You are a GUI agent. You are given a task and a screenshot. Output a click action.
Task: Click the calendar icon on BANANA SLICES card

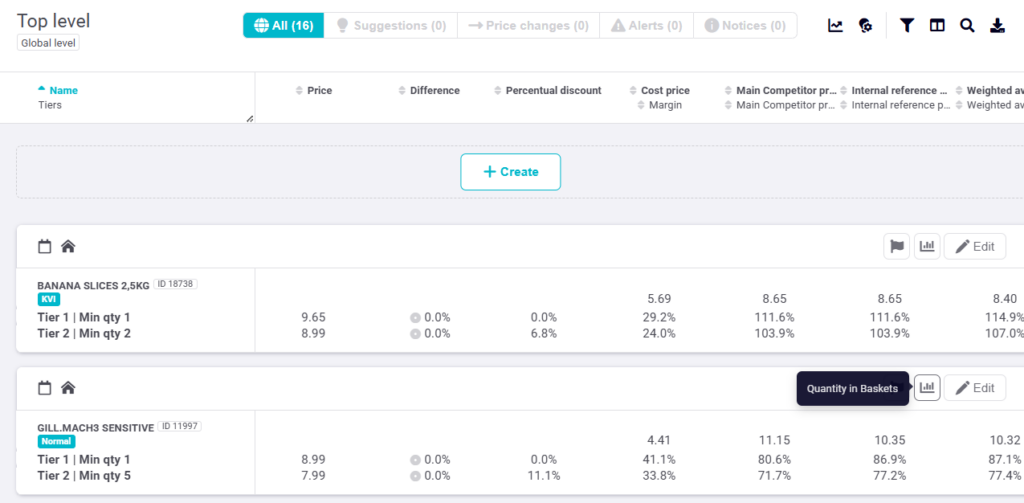coord(44,246)
